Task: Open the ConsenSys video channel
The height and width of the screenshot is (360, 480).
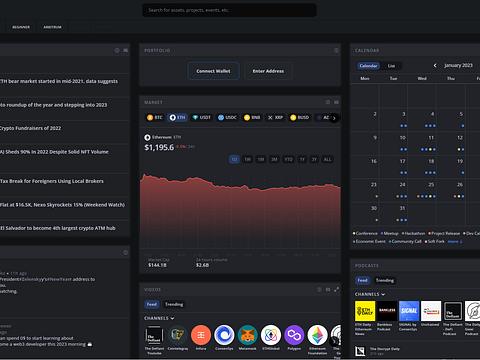Action: coord(224,338)
